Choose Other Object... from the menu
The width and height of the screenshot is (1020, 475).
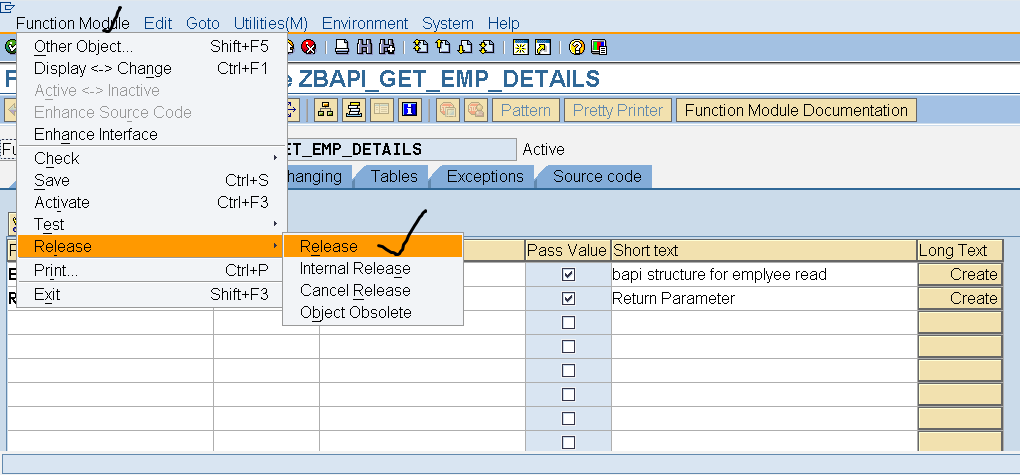[x=151, y=47]
